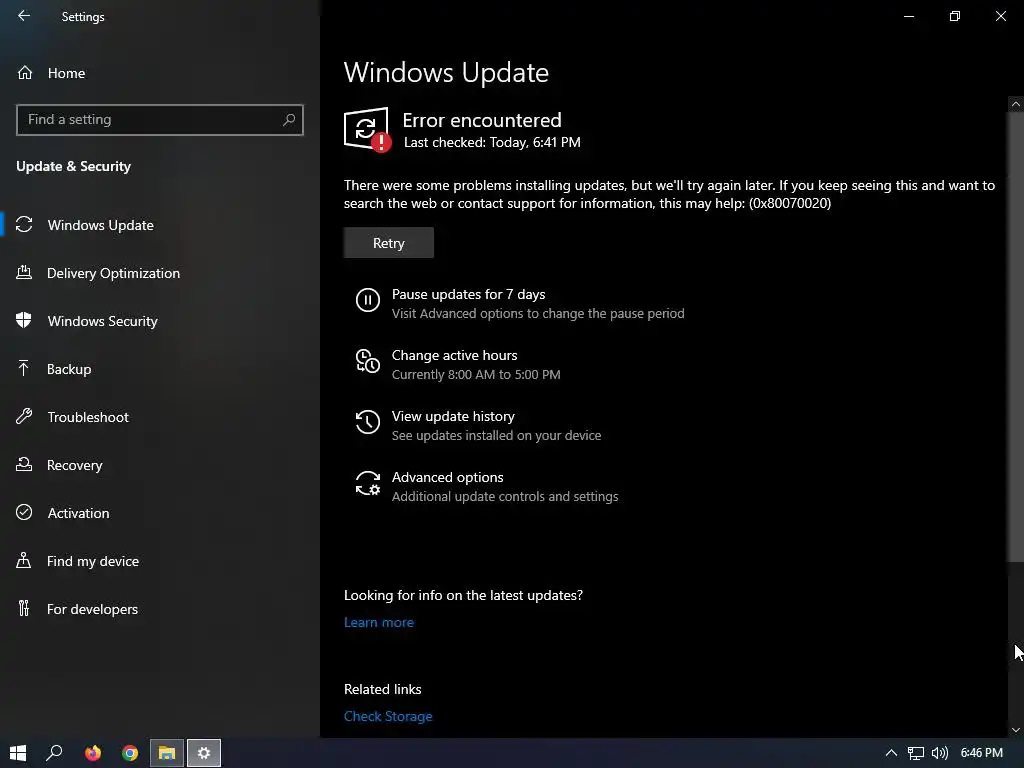Image resolution: width=1024 pixels, height=768 pixels.
Task: Click the 'Related links' heading
Action: click(383, 689)
